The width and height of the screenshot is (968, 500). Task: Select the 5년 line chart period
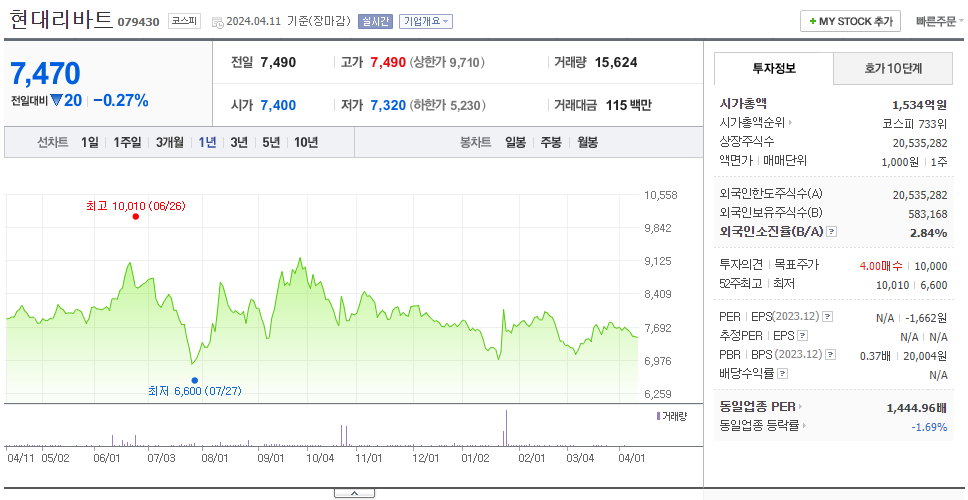pos(271,143)
